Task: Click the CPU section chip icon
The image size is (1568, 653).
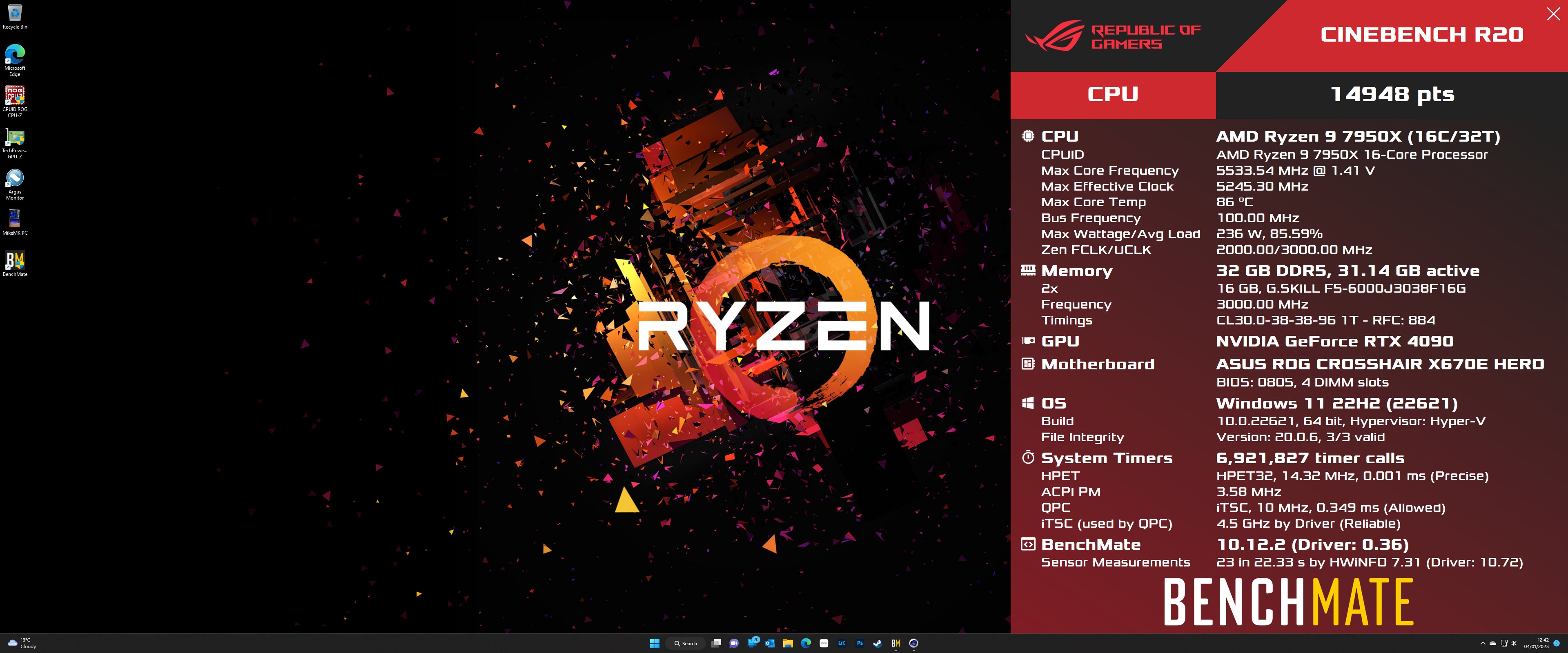Action: click(x=1028, y=136)
